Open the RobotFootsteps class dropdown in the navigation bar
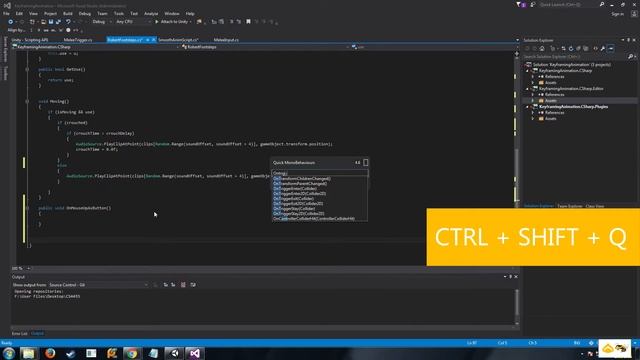Image resolution: width=640 pixels, height=360 pixels. point(265,47)
